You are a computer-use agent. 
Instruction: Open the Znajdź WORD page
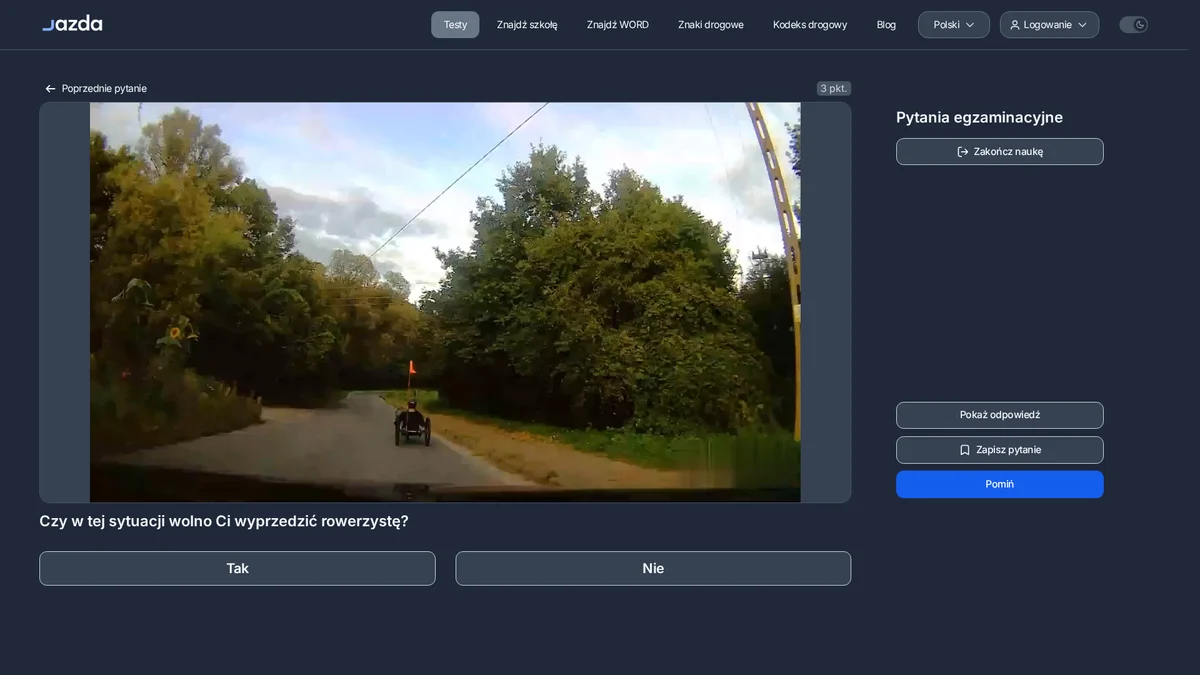click(618, 25)
